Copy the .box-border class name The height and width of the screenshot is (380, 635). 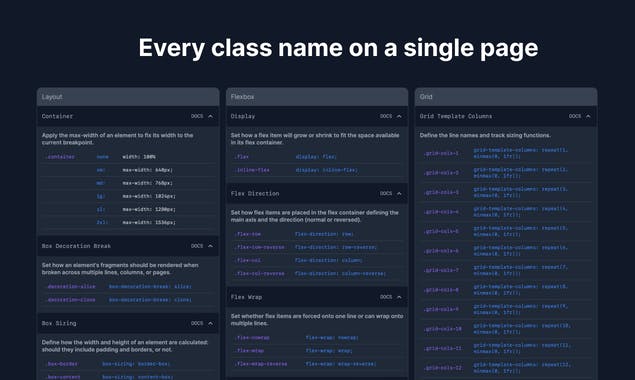pos(62,364)
